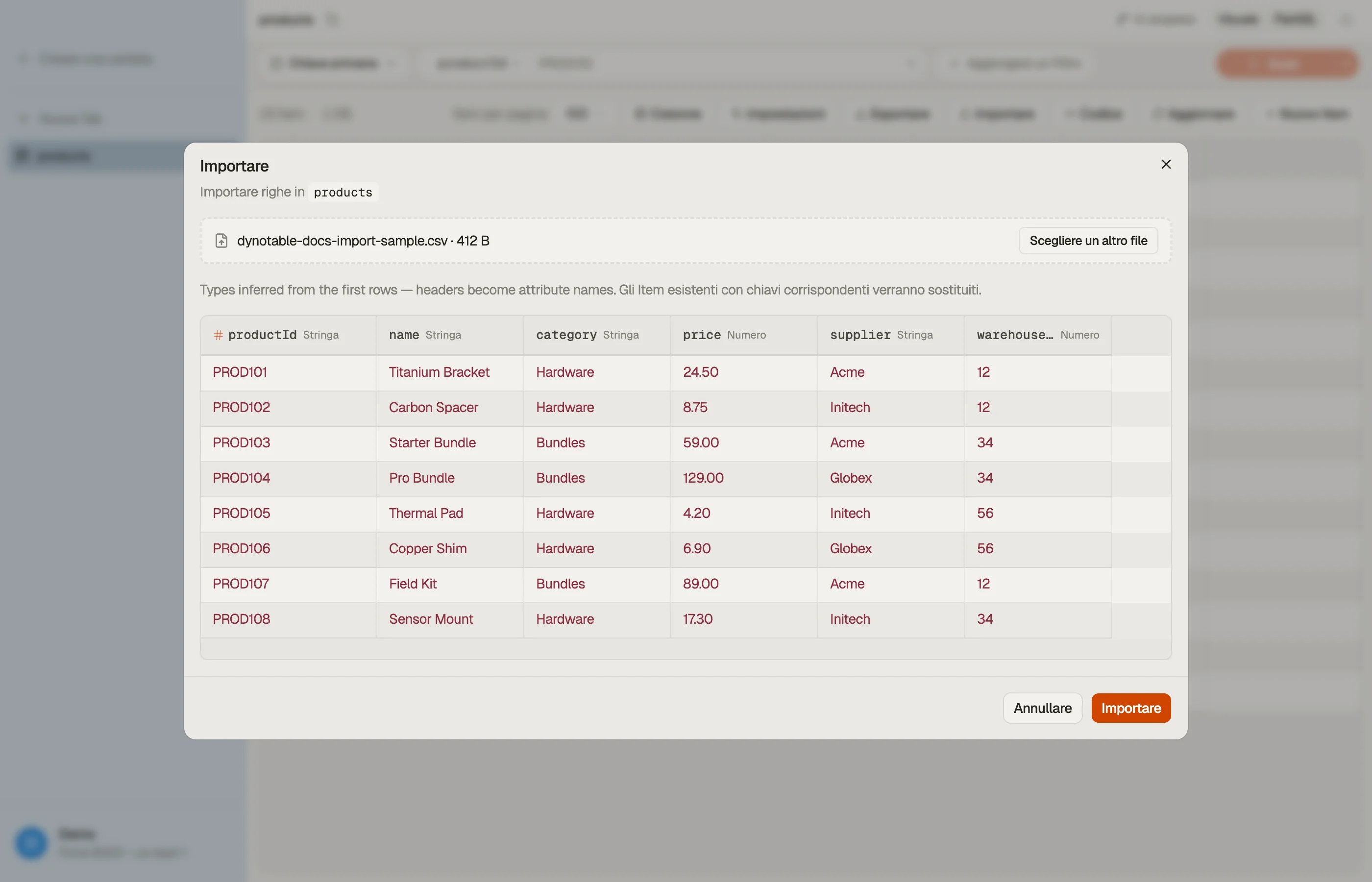Screen dimensions: 1372x882
Task: Click cell PROD101
Action: (288, 372)
